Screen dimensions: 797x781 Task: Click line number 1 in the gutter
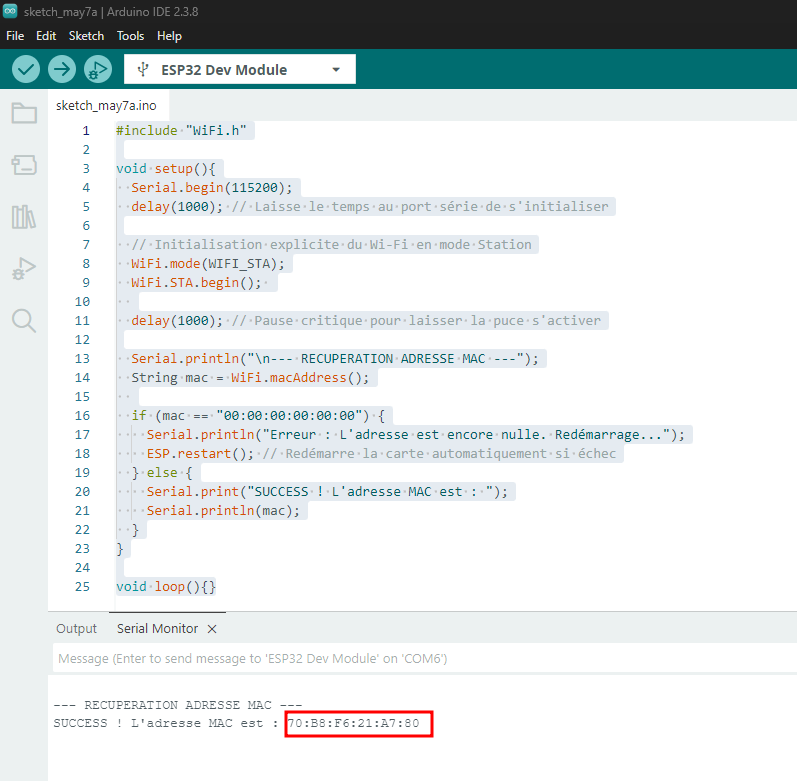tap(86, 131)
